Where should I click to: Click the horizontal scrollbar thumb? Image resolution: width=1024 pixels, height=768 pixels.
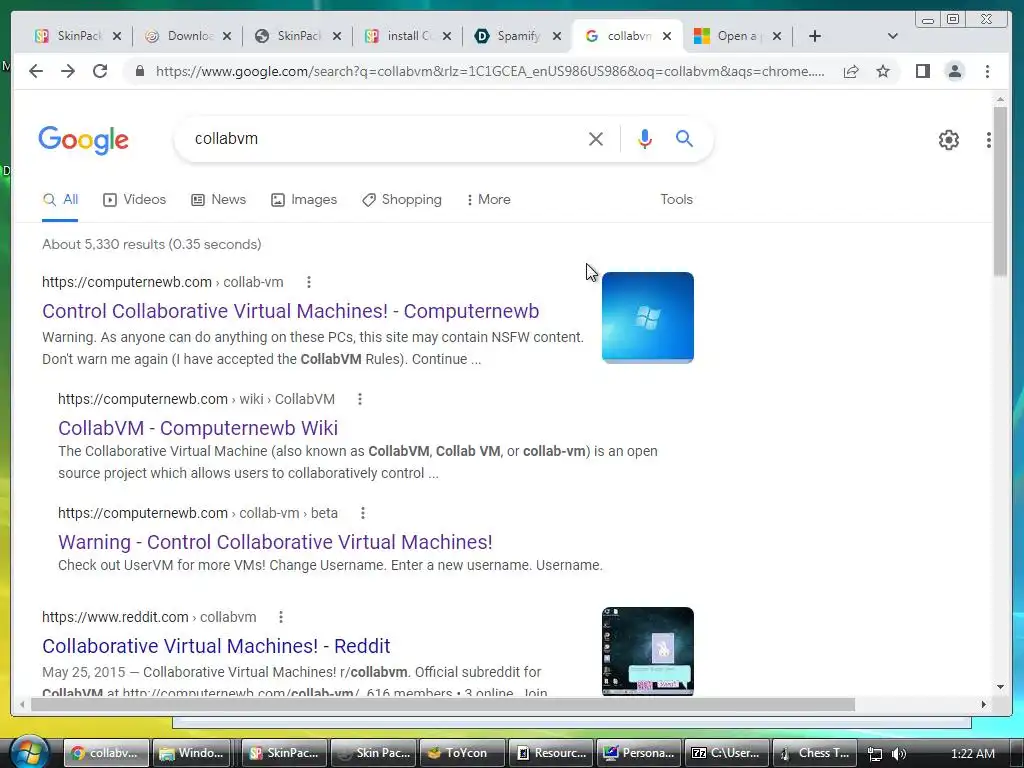click(x=443, y=705)
